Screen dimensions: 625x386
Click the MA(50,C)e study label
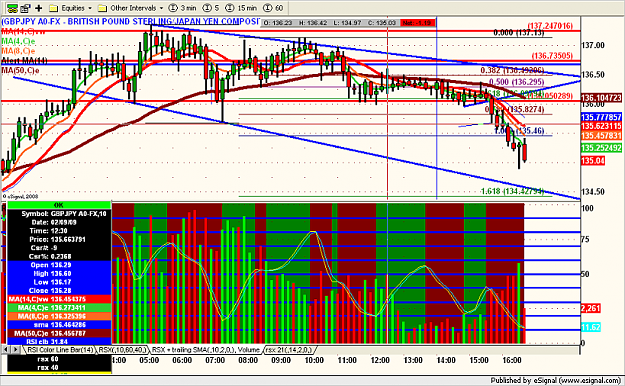click(x=20, y=71)
